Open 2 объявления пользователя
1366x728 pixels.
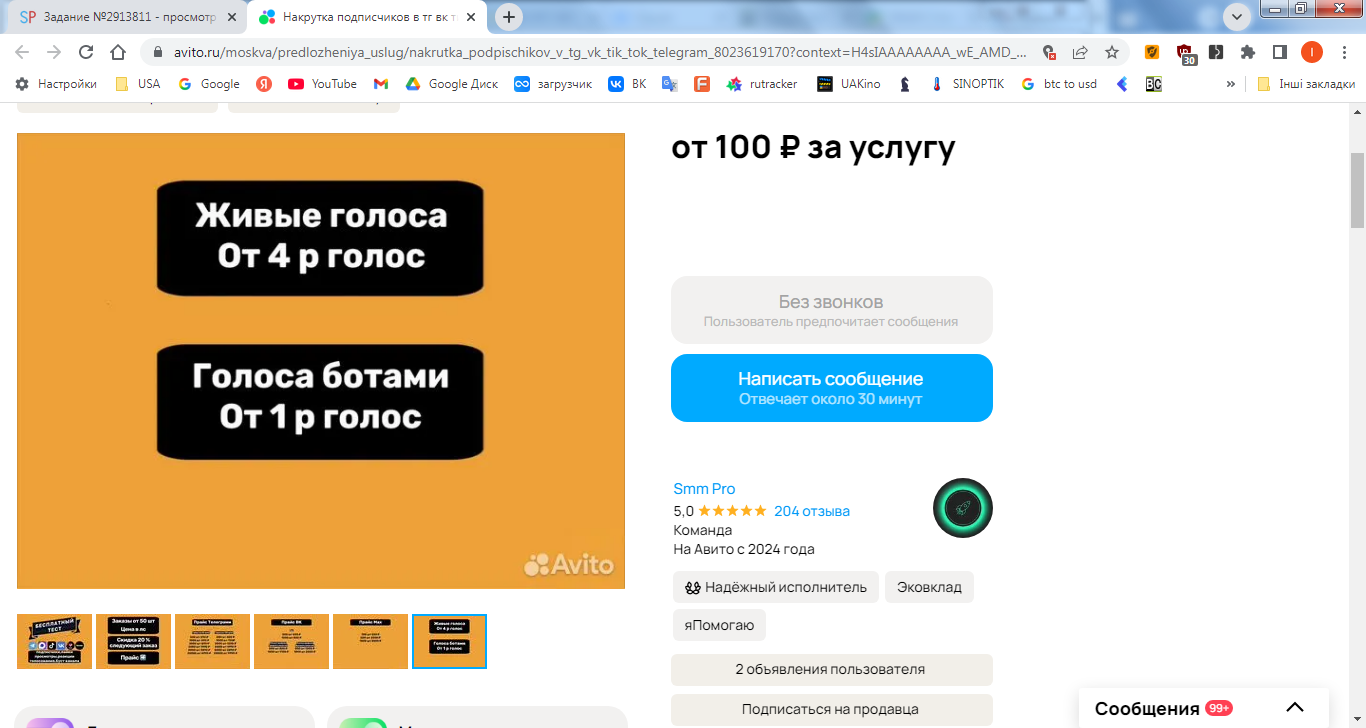832,670
